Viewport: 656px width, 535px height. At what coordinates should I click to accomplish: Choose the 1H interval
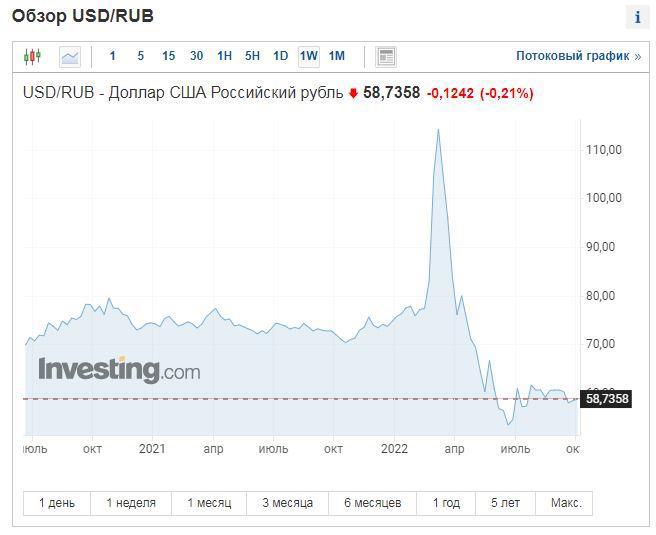pos(224,56)
